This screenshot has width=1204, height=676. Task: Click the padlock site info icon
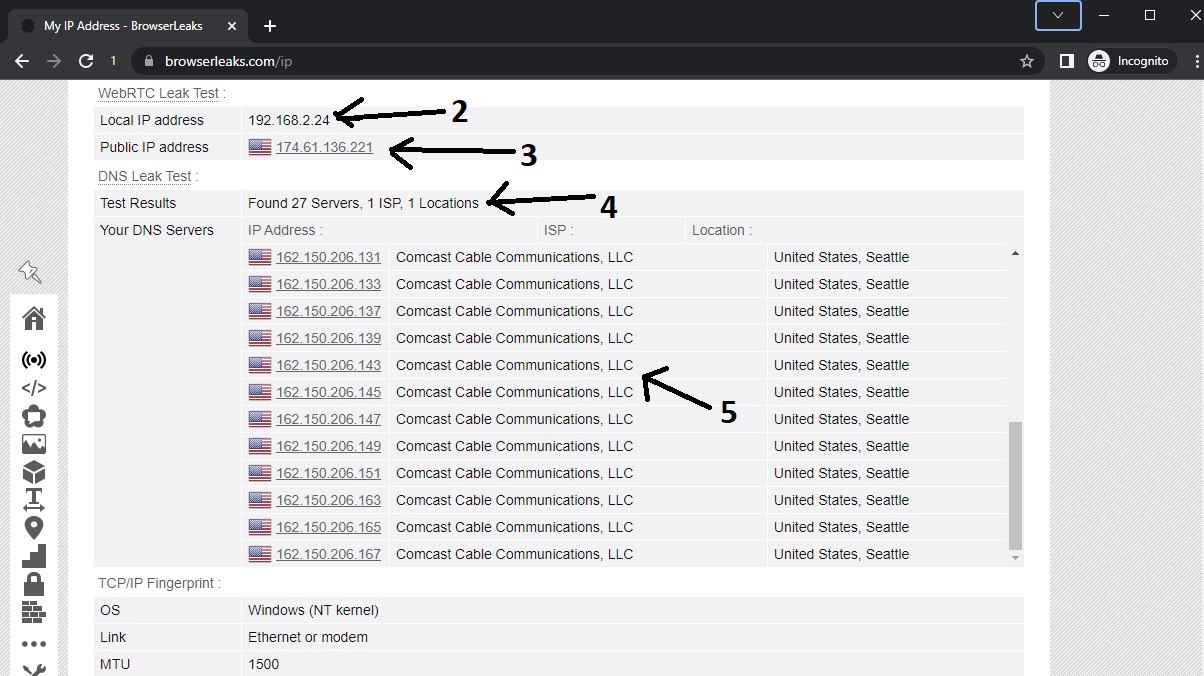click(x=149, y=61)
